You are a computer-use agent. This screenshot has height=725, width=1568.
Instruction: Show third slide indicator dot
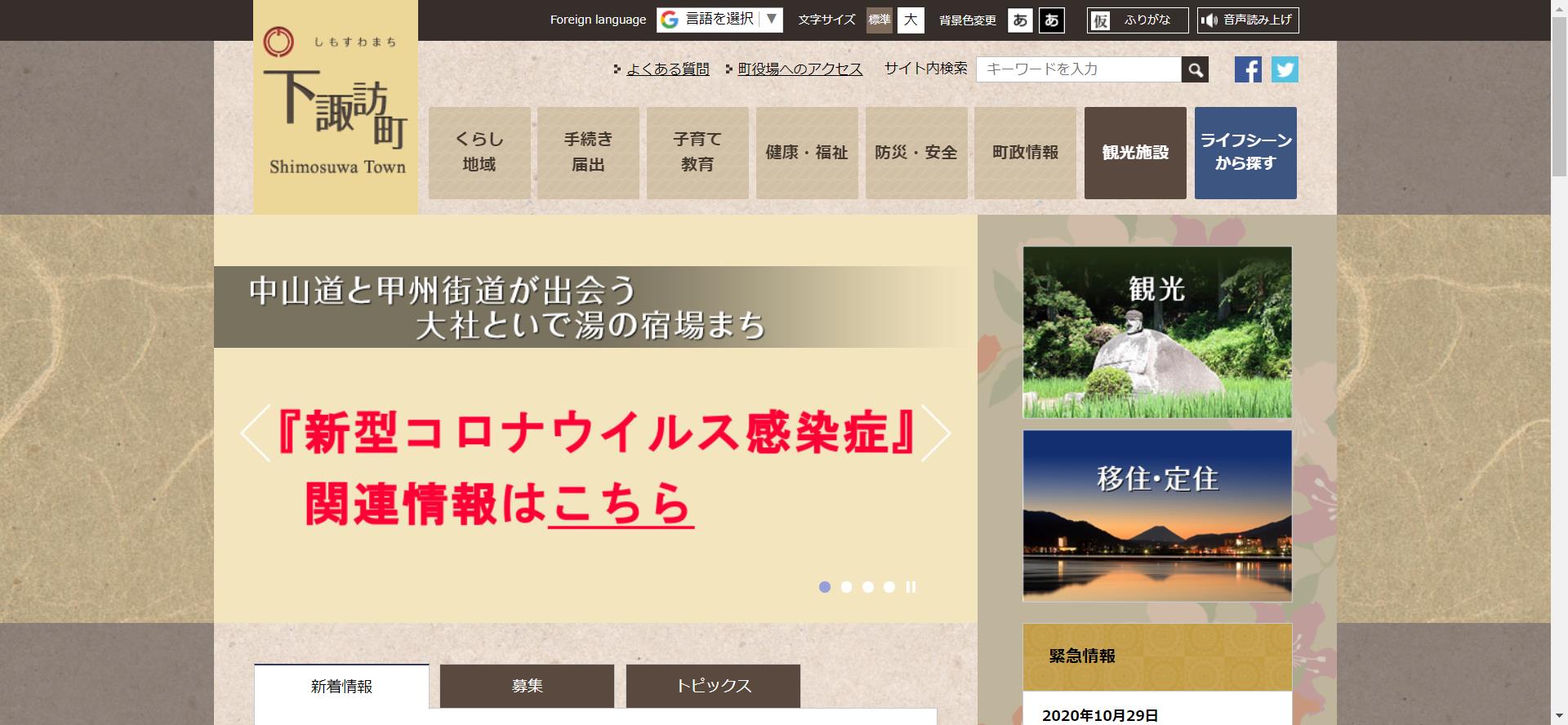click(x=868, y=587)
